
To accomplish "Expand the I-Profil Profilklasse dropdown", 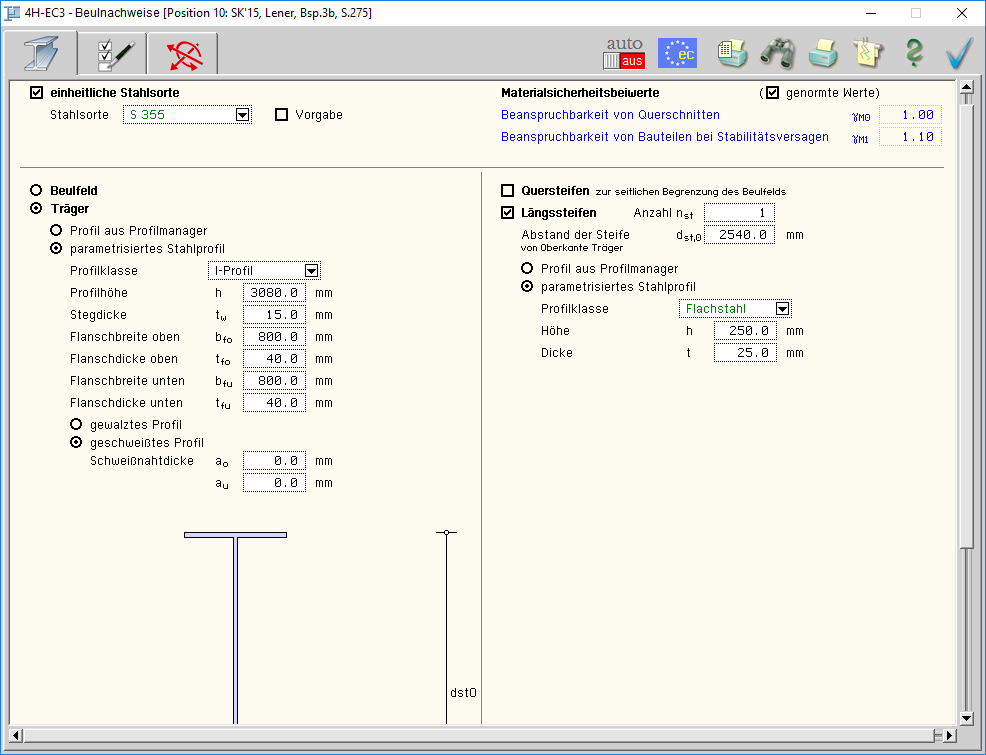I will (x=312, y=271).
